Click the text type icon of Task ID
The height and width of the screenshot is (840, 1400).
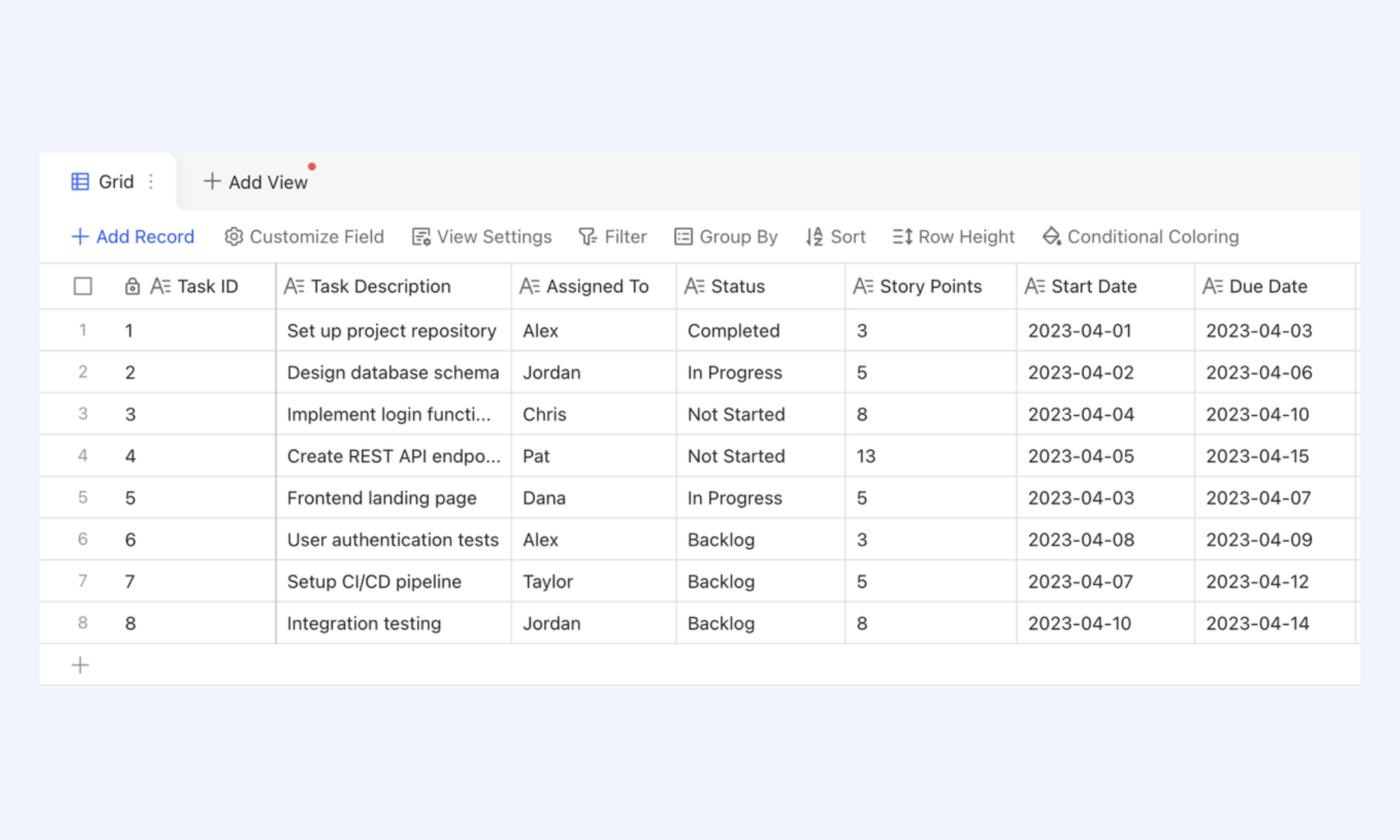(160, 286)
